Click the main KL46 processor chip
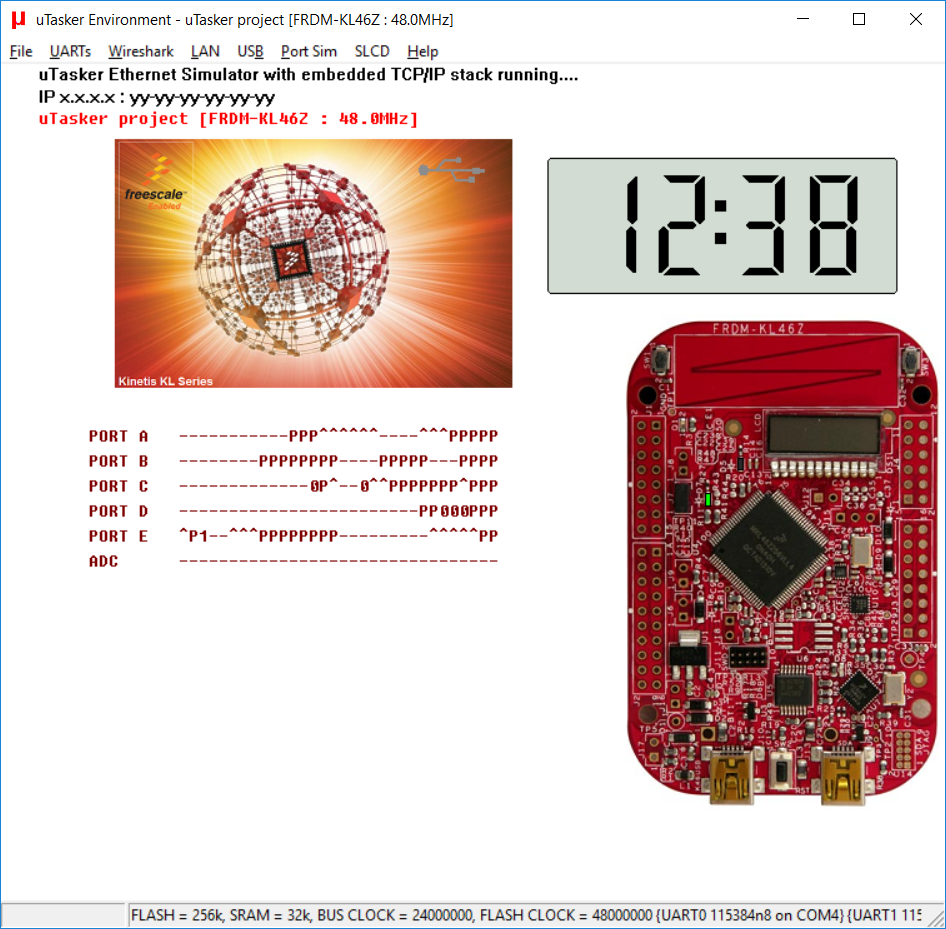This screenshot has width=946, height=929. (x=769, y=549)
